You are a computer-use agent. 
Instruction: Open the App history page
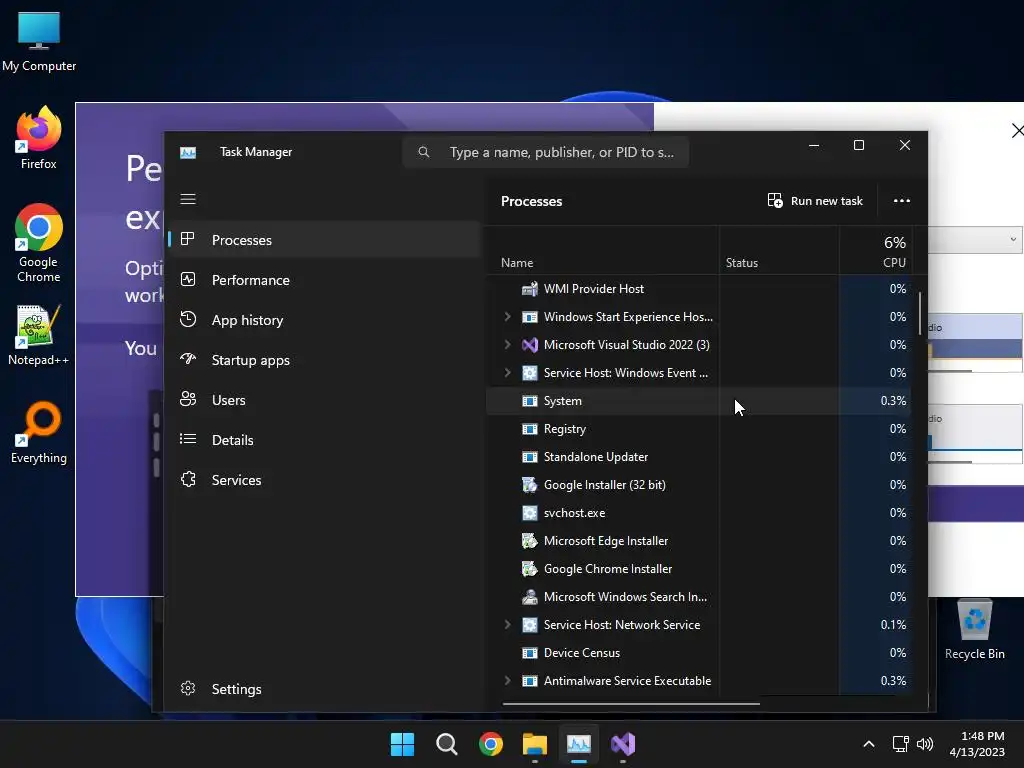click(325, 320)
